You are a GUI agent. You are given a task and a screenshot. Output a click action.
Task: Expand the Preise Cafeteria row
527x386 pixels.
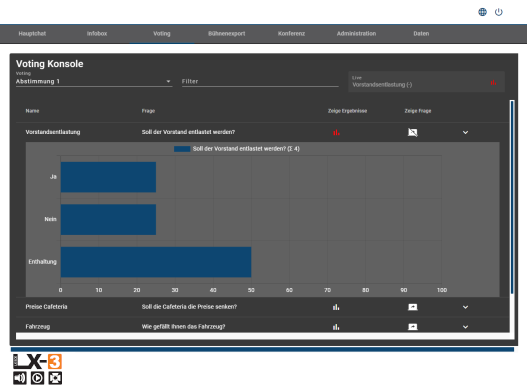point(465,307)
